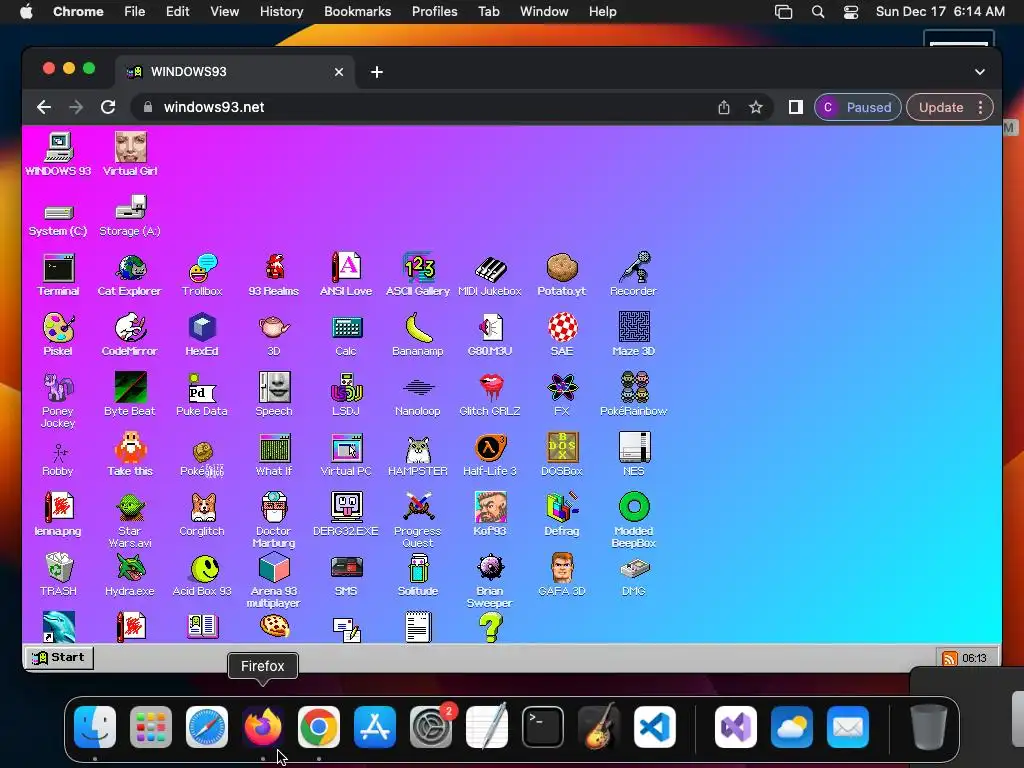Click the Potato.yt potato icon
Screen dimensions: 1024x768
(x=562, y=274)
